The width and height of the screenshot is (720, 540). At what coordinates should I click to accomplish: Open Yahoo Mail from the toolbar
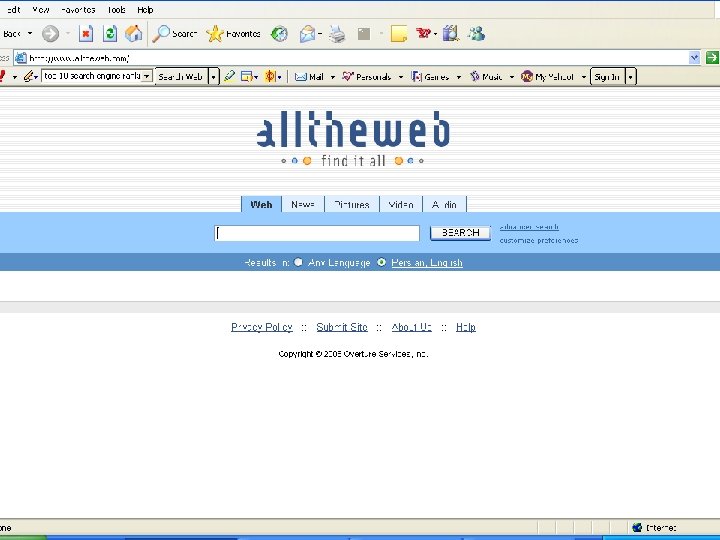click(309, 77)
